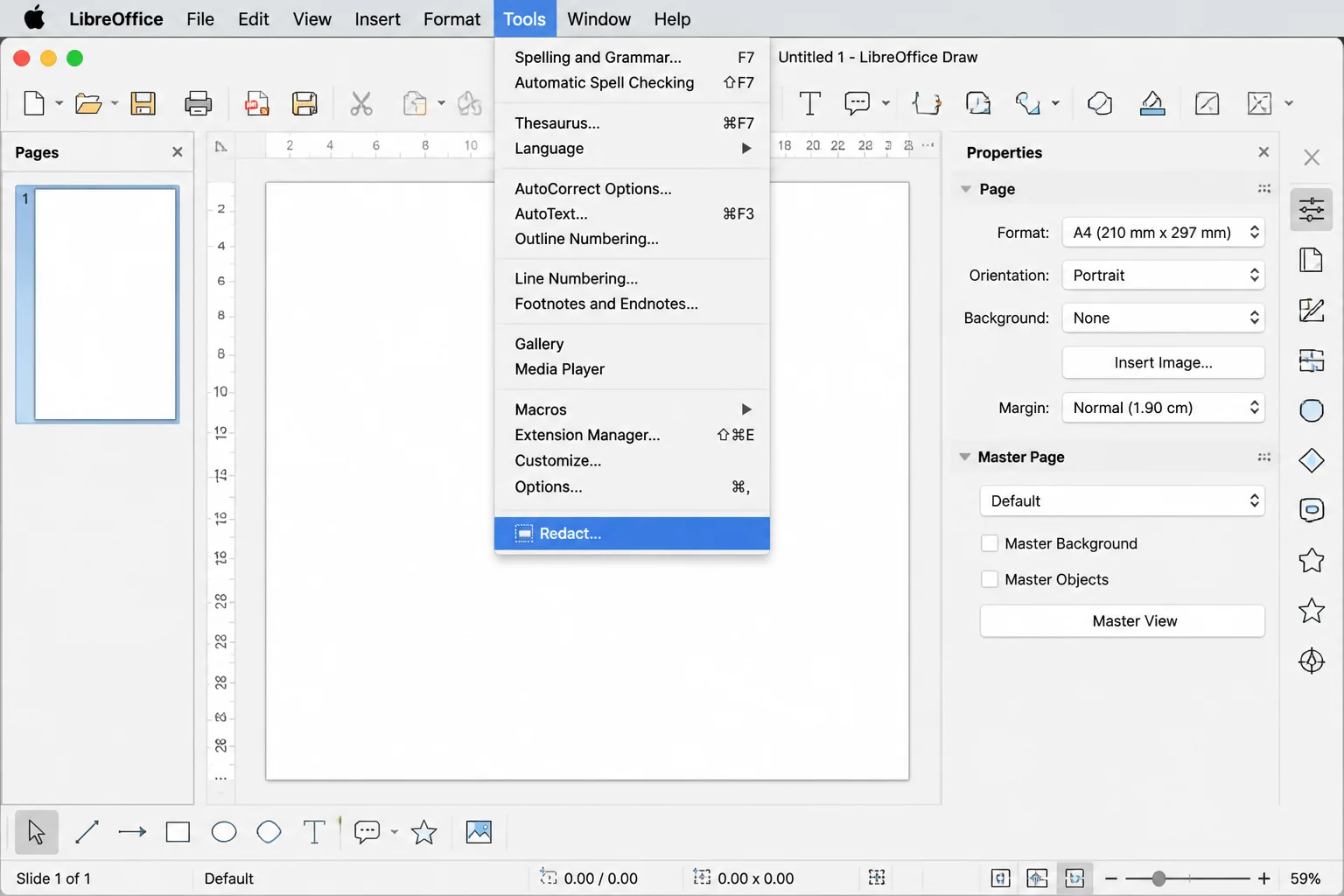Image resolution: width=1344 pixels, height=896 pixels.
Task: Click the zoom in plus icon
Action: click(x=1263, y=878)
